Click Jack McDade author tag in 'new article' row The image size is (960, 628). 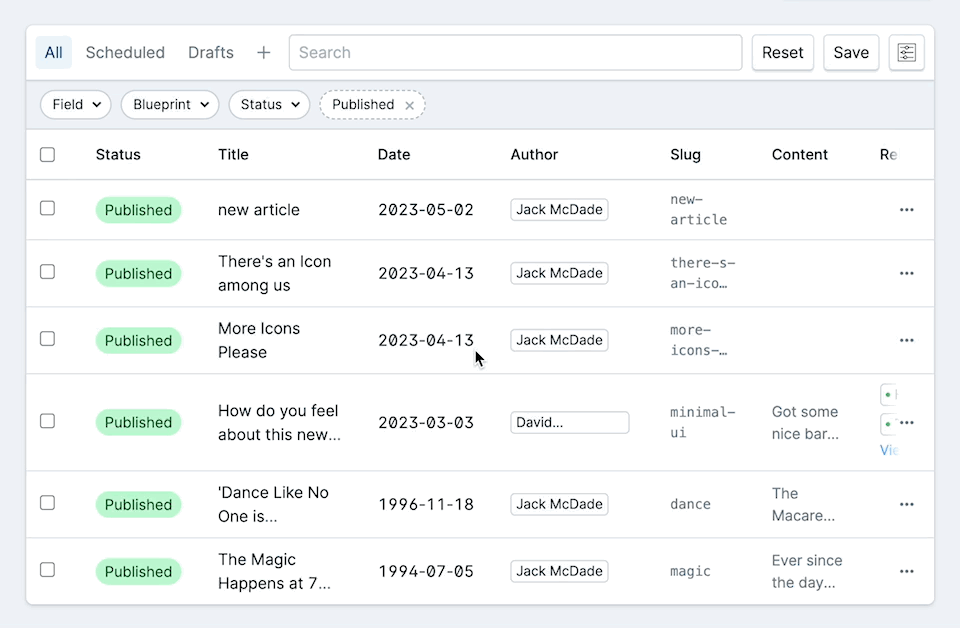pos(559,209)
